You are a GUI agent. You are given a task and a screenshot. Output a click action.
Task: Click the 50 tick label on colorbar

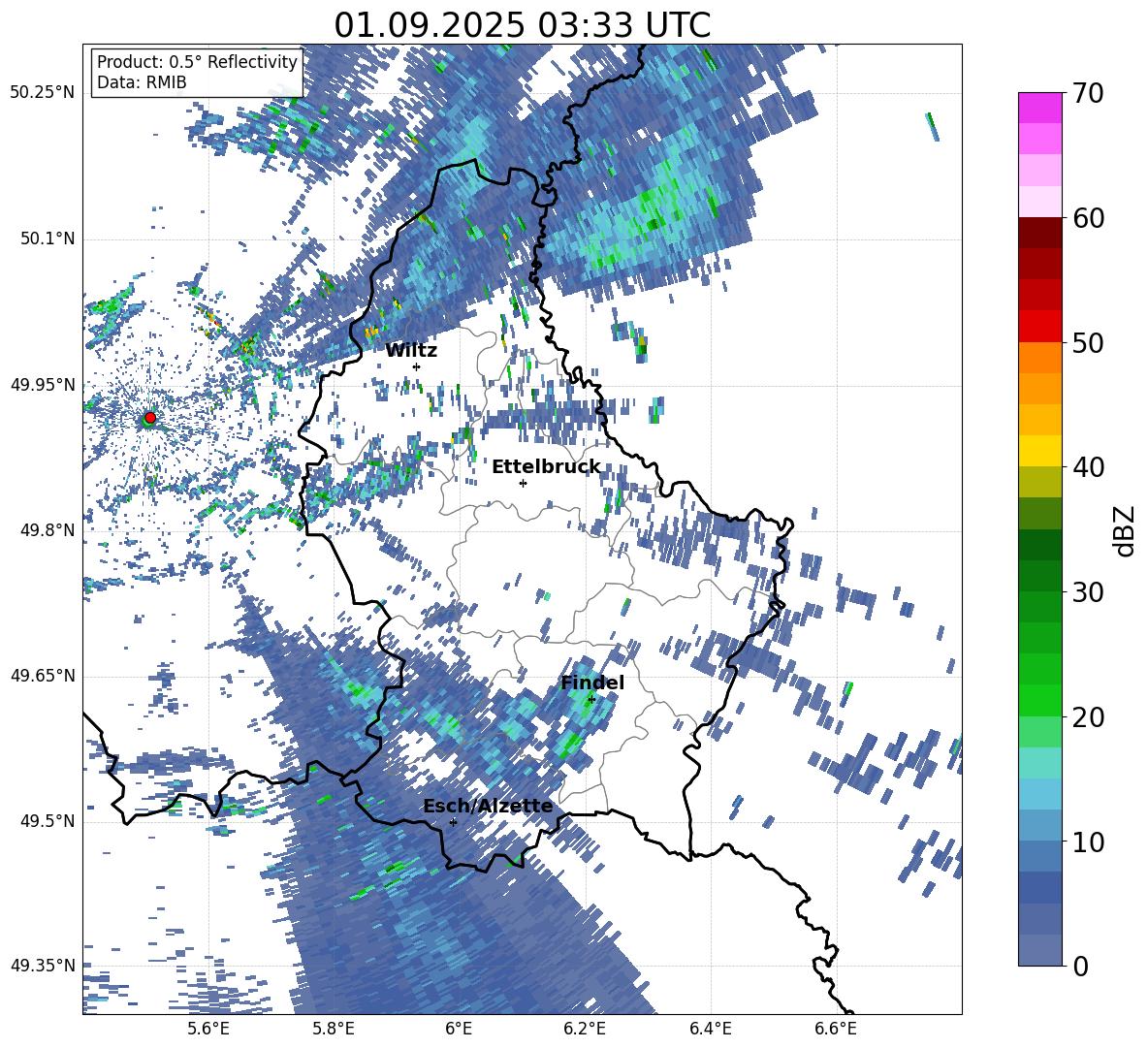[1087, 343]
